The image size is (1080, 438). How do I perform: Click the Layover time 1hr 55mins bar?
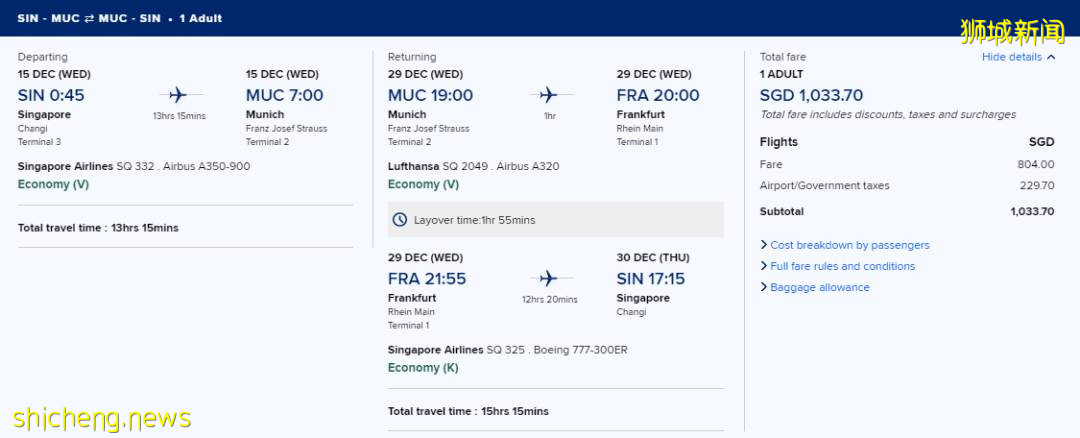click(555, 220)
